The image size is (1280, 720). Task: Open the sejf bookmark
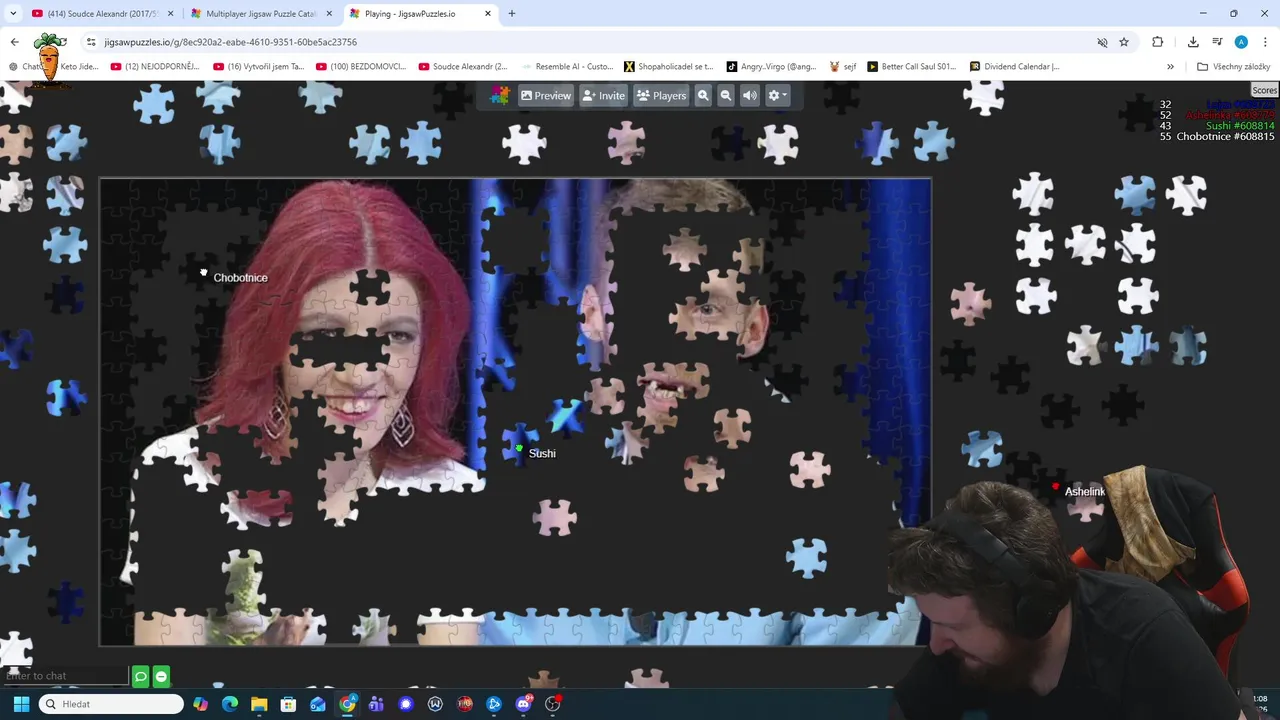[843, 67]
